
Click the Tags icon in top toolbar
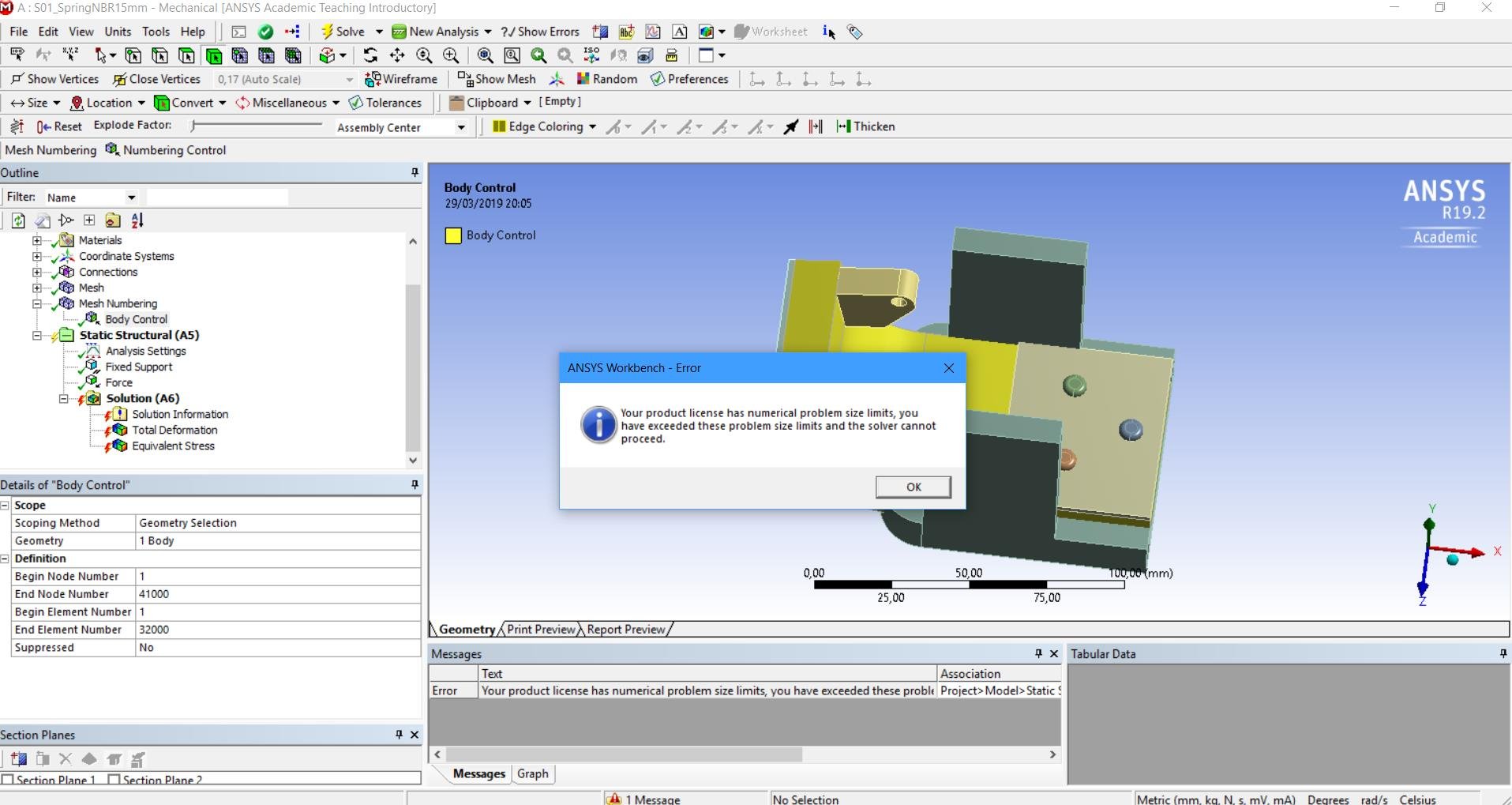pos(855,32)
